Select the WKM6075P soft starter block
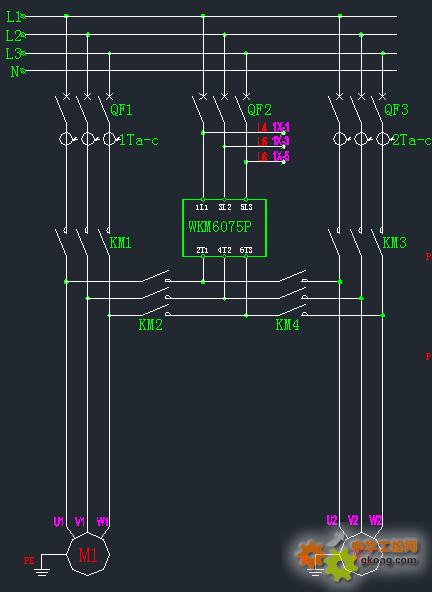This screenshot has width=432, height=592. point(224,228)
